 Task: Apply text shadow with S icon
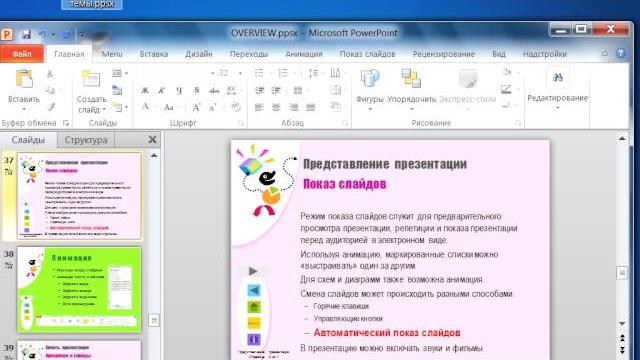coord(197,90)
